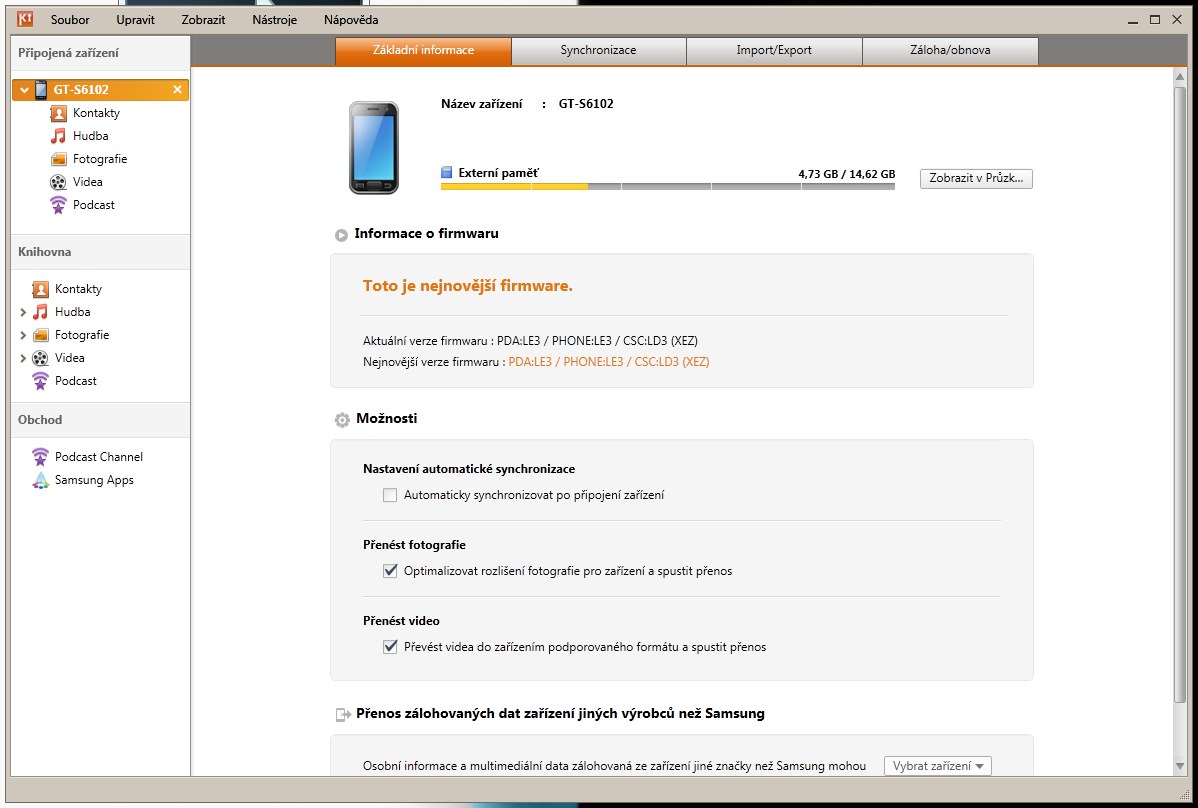Click the data transfer icon beside Přenos zálohovaných dat
Image resolution: width=1198 pixels, height=808 pixels.
pos(343,714)
